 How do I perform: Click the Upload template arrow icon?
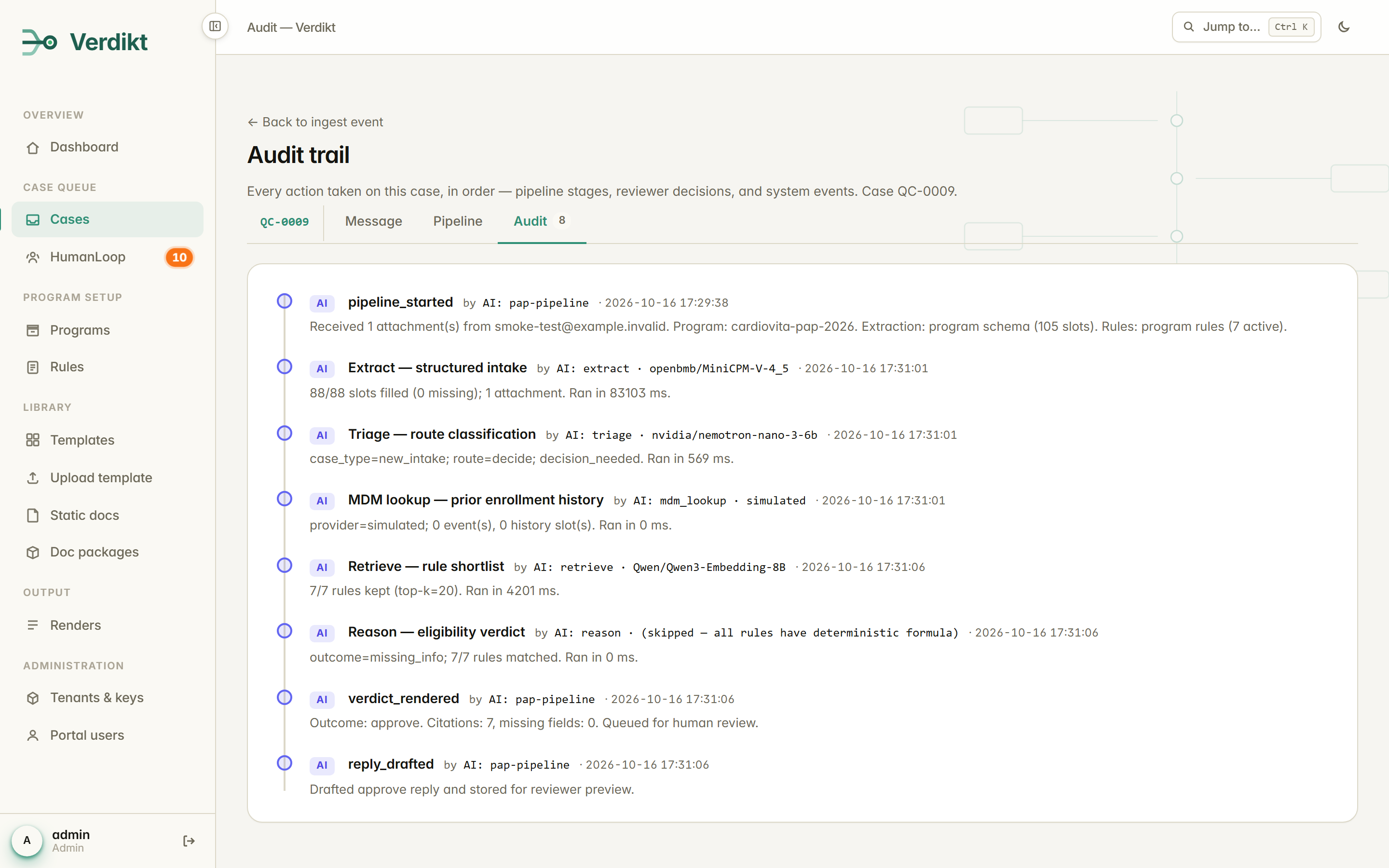[x=33, y=477]
